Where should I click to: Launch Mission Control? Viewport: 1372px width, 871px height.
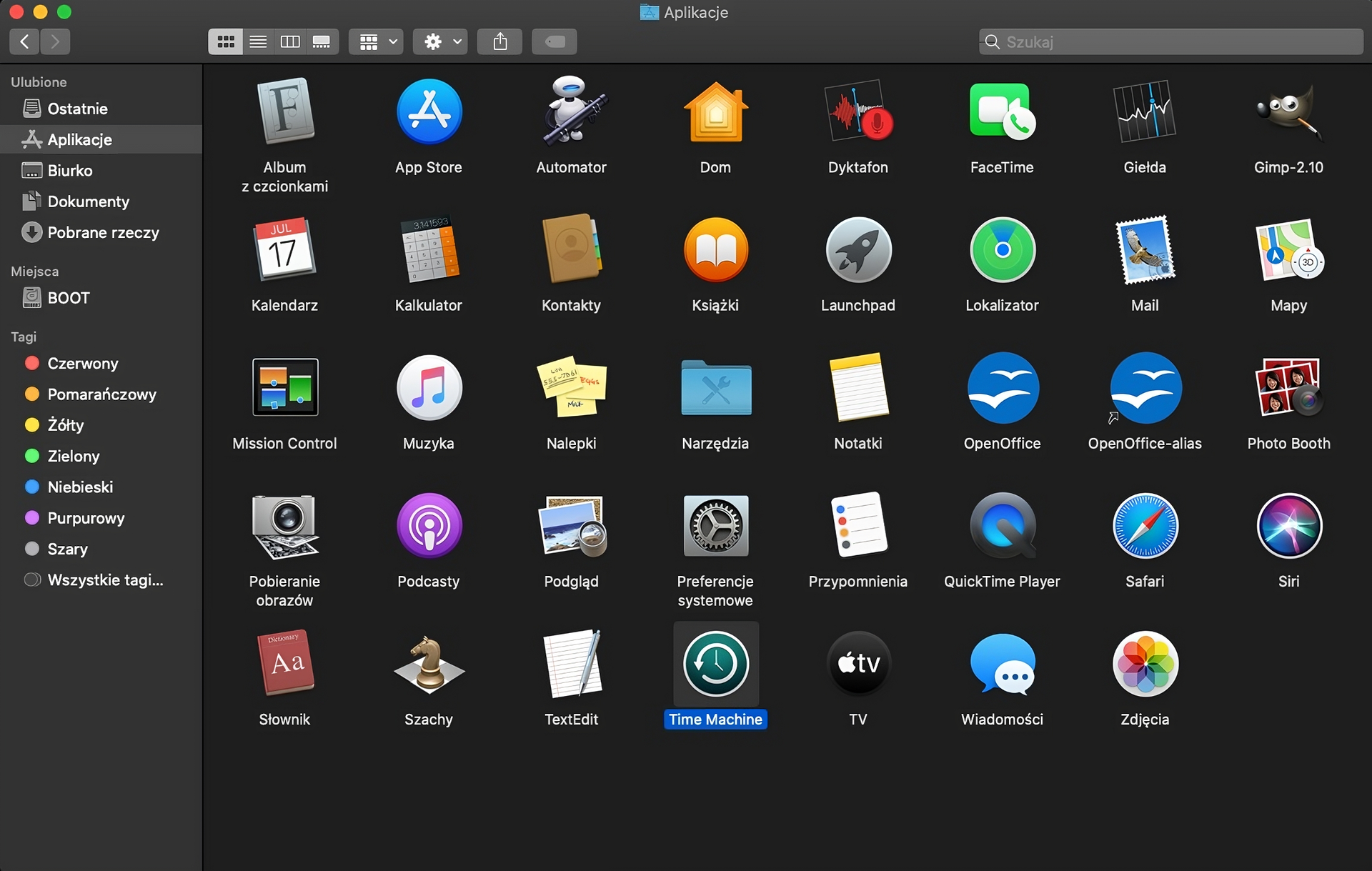[284, 388]
